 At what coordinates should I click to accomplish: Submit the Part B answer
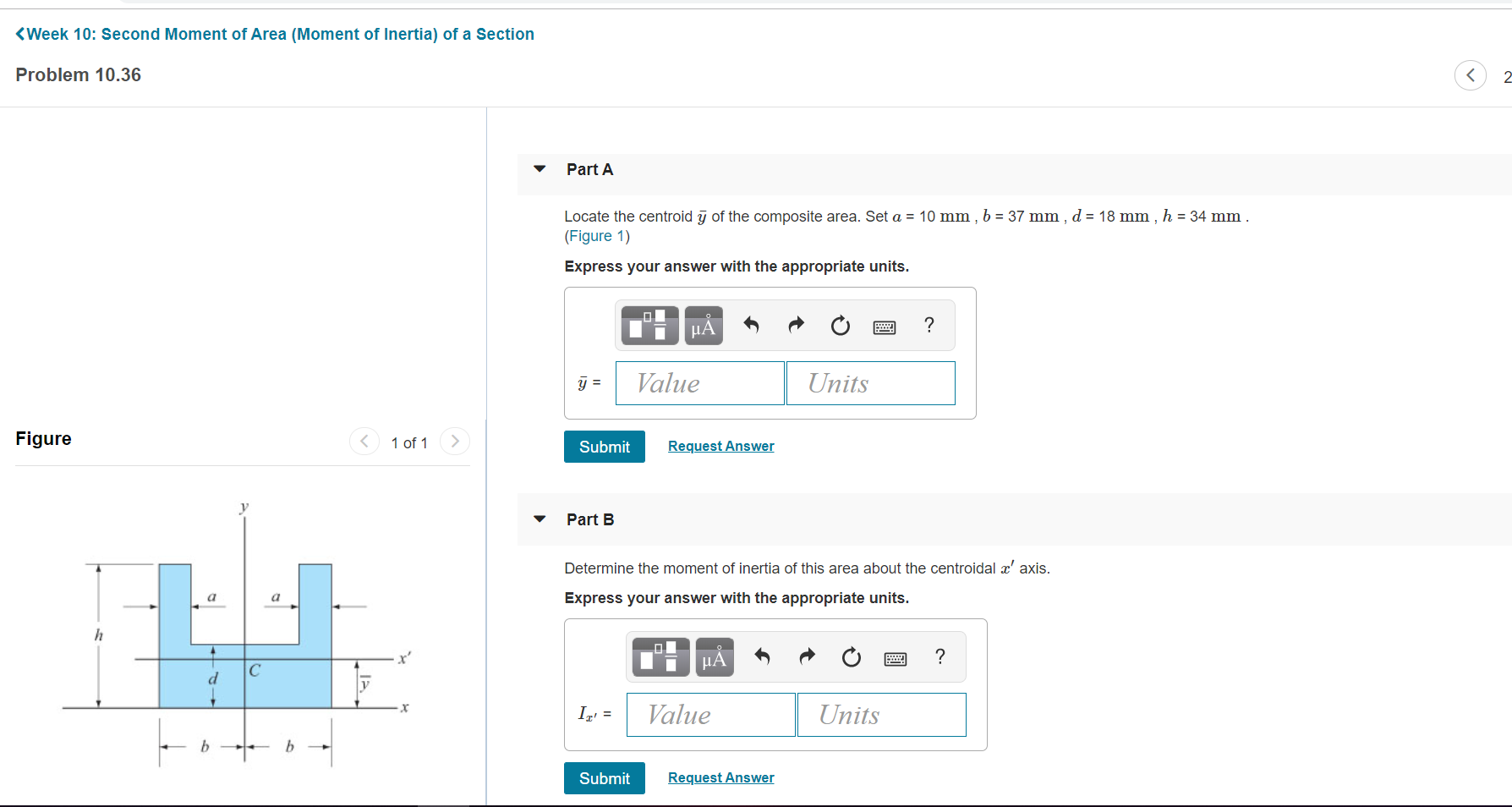coord(604,777)
